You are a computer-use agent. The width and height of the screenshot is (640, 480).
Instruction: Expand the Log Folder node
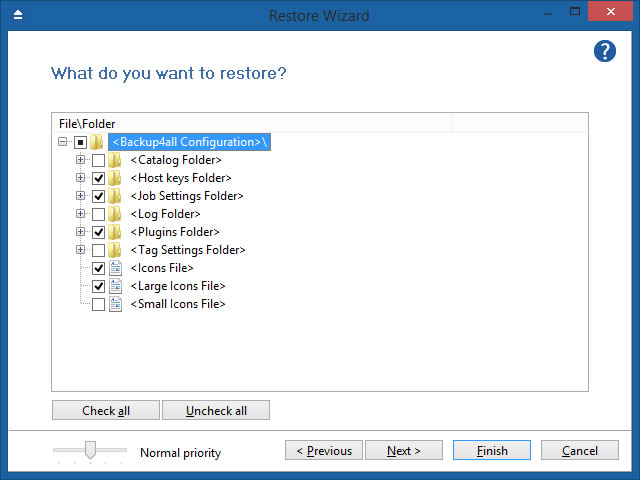coord(80,213)
